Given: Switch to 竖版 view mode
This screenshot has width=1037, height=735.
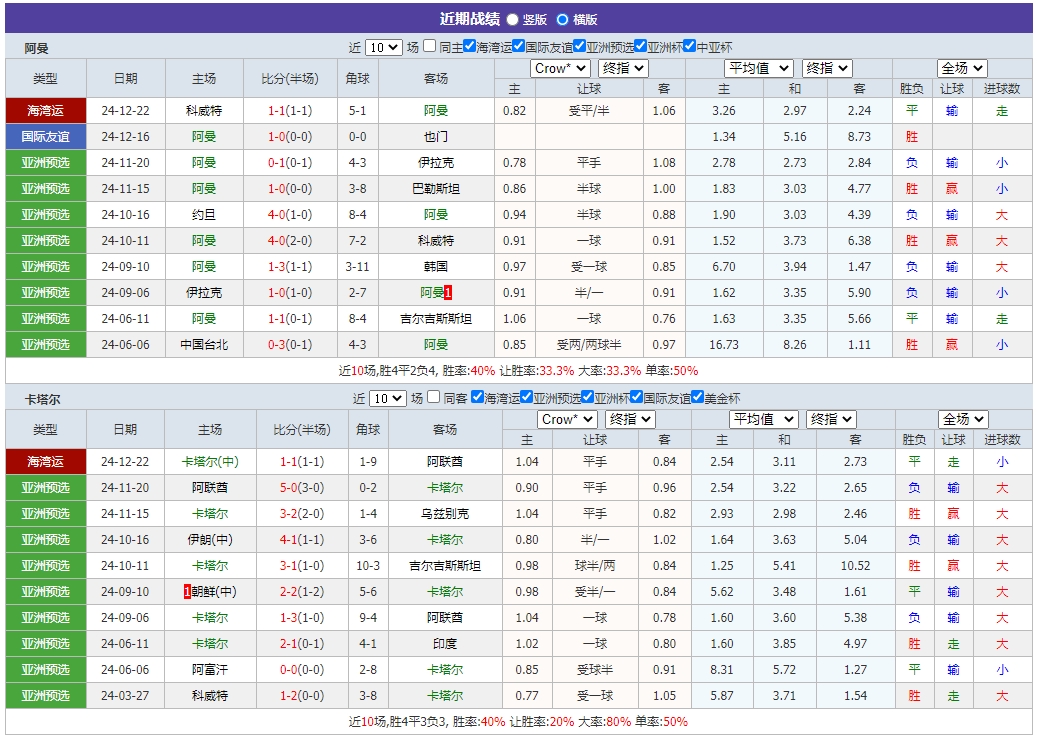Looking at the screenshot, I should click(x=514, y=17).
